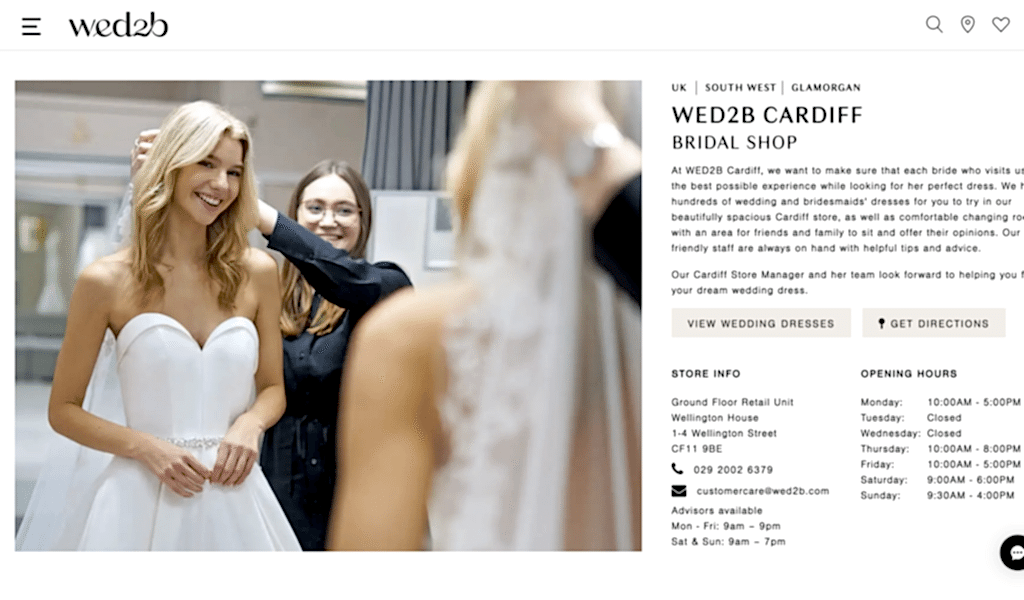Select the Glamorgan breadcrumb link
Image resolution: width=1024 pixels, height=600 pixels.
point(825,87)
